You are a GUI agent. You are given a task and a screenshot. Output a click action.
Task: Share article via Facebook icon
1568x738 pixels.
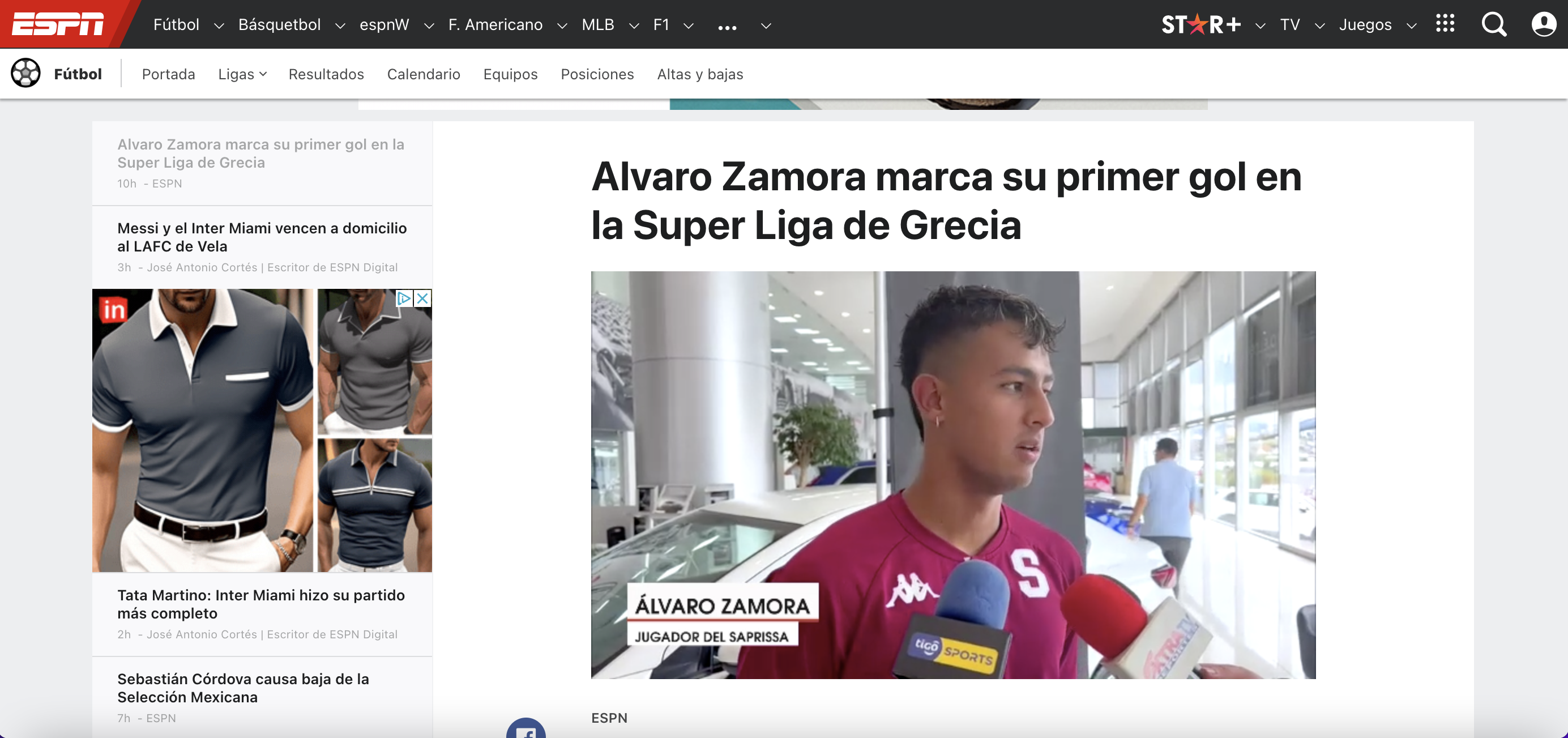point(526,728)
